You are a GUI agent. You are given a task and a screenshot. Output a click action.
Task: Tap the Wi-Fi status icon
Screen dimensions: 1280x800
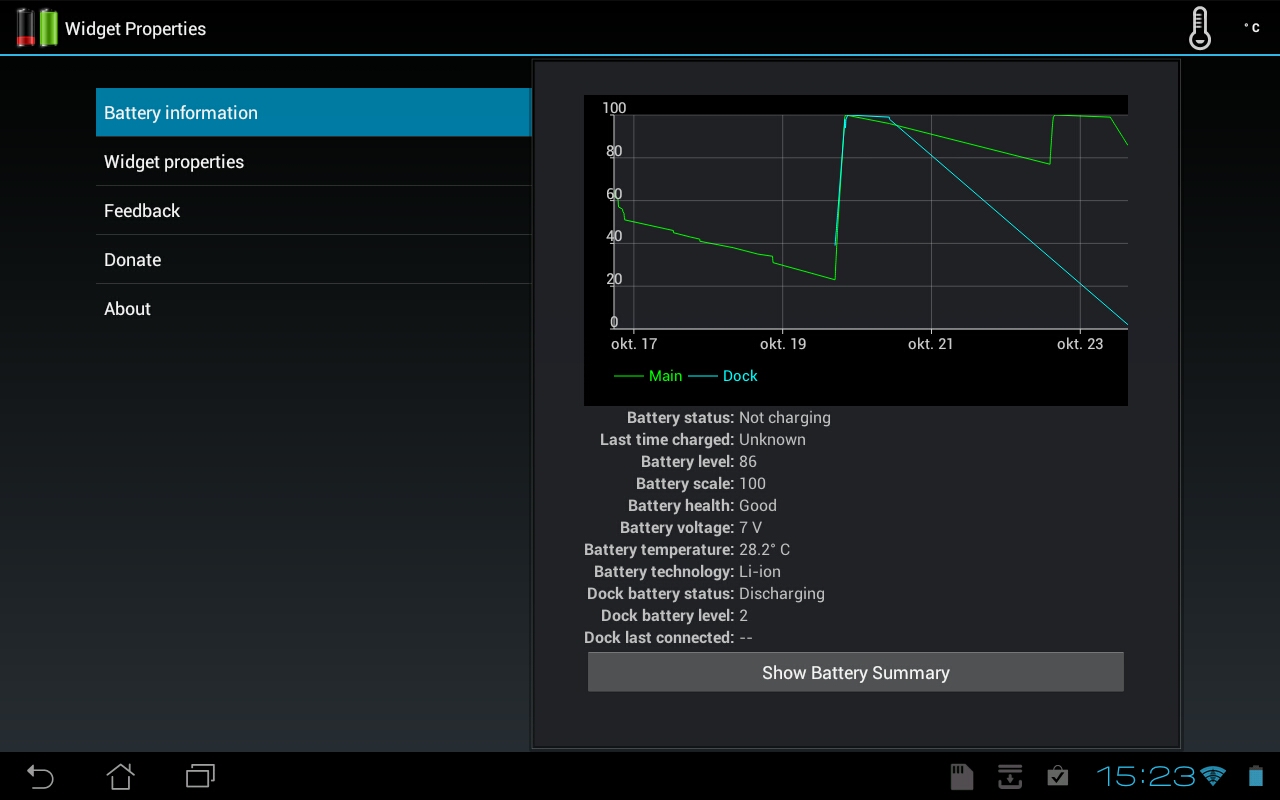(1213, 776)
